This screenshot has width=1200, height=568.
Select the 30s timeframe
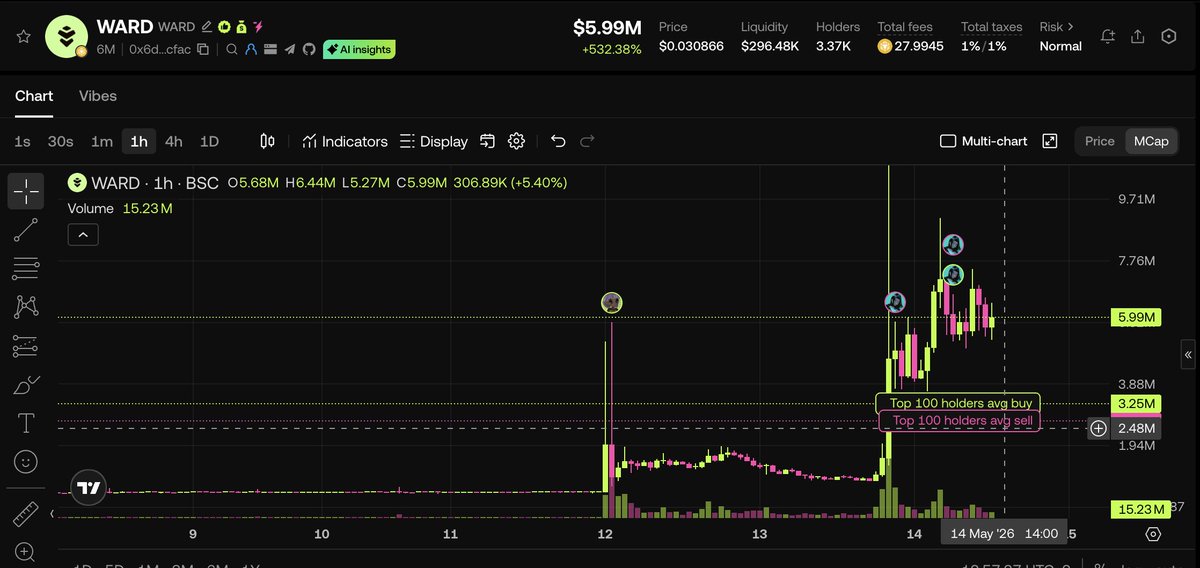tap(61, 141)
